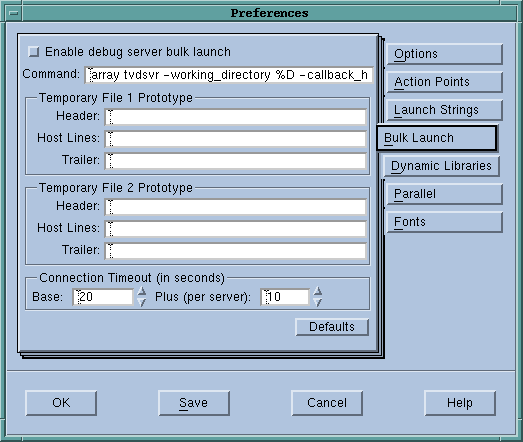Image resolution: width=523 pixels, height=442 pixels.
Task: Click the Save button
Action: point(194,403)
